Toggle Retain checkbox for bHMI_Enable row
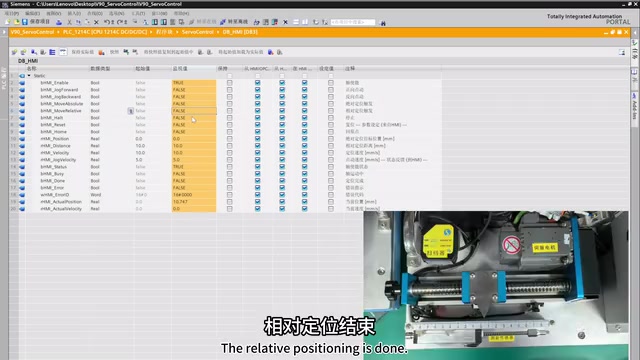 pos(229,82)
